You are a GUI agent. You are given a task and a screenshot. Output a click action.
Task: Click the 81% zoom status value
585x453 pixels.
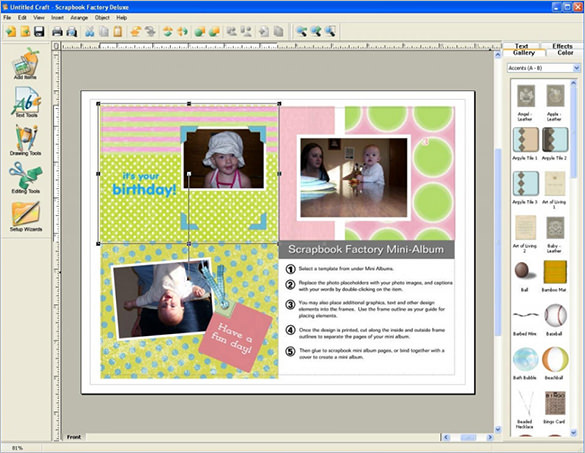click(17, 448)
